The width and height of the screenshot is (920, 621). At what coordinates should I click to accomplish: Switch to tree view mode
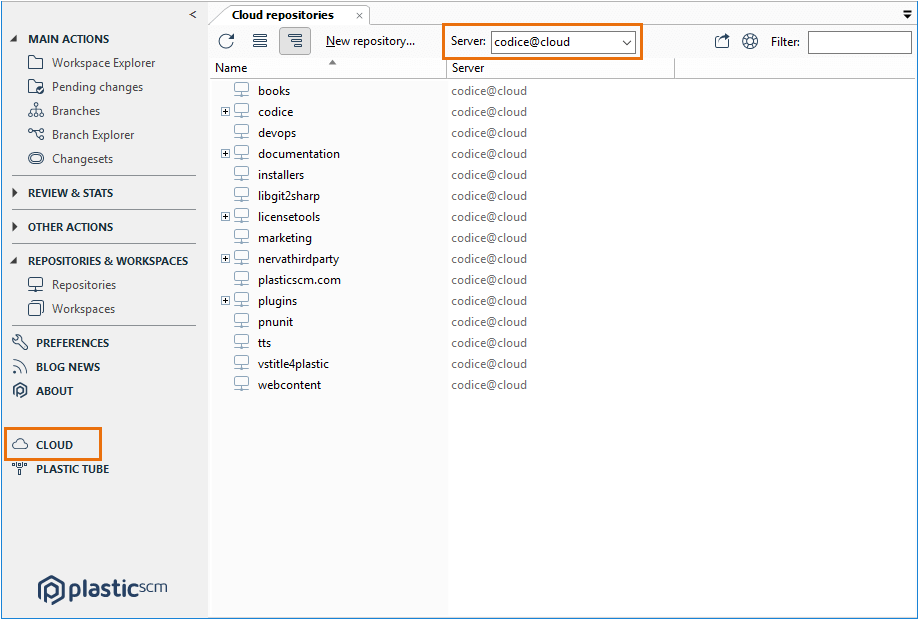coord(295,41)
